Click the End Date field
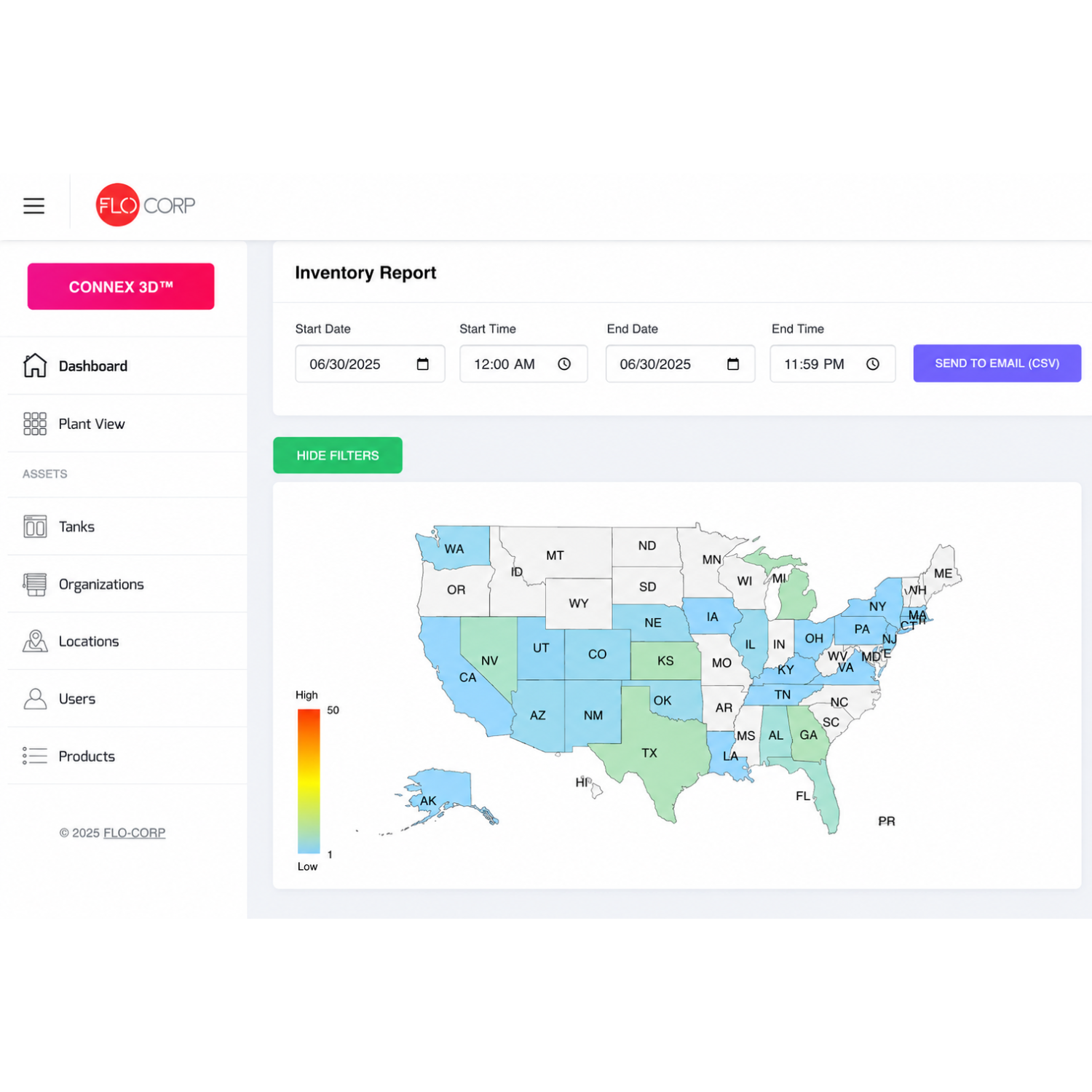Screen dimensions: 1092x1092 point(681,364)
